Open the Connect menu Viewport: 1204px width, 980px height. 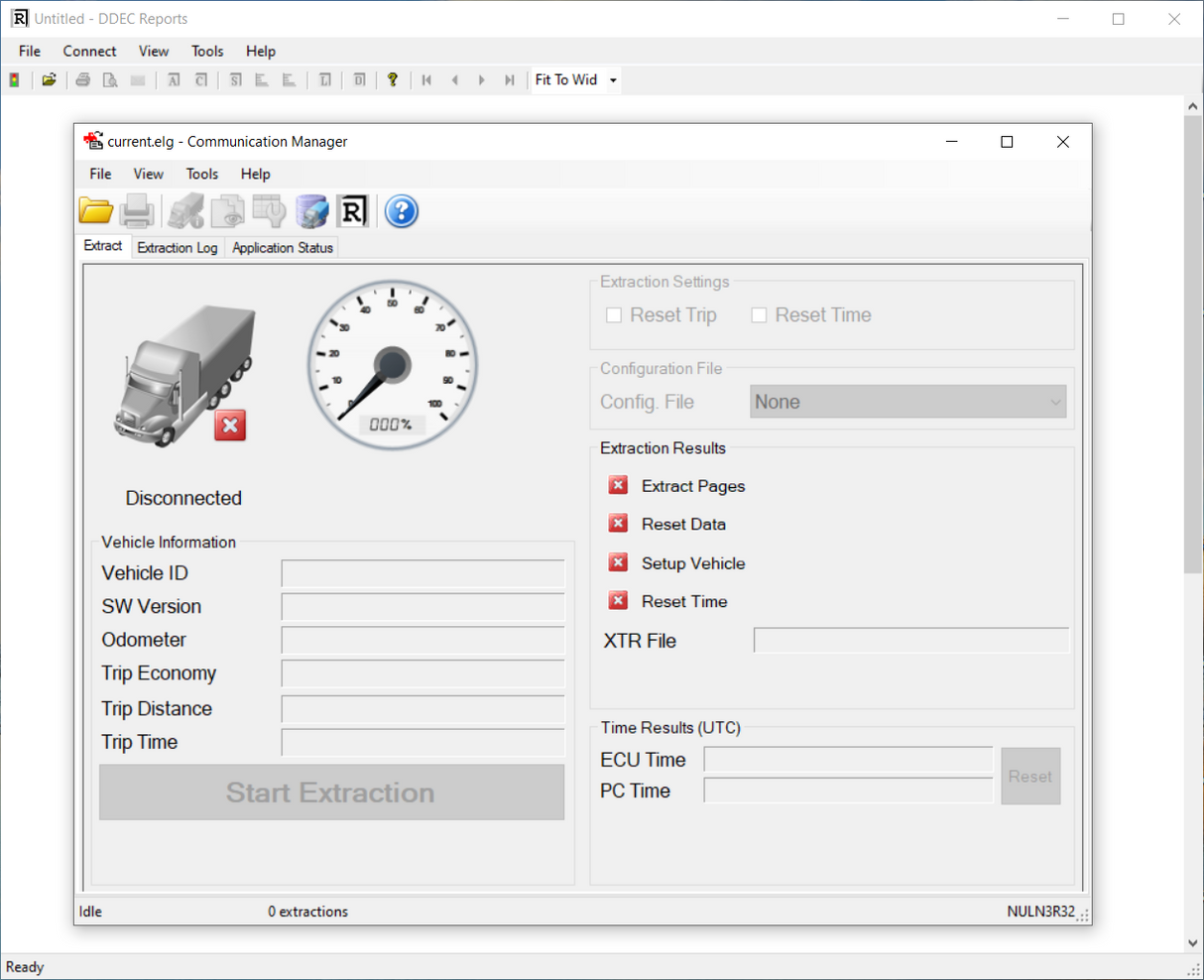(89, 51)
